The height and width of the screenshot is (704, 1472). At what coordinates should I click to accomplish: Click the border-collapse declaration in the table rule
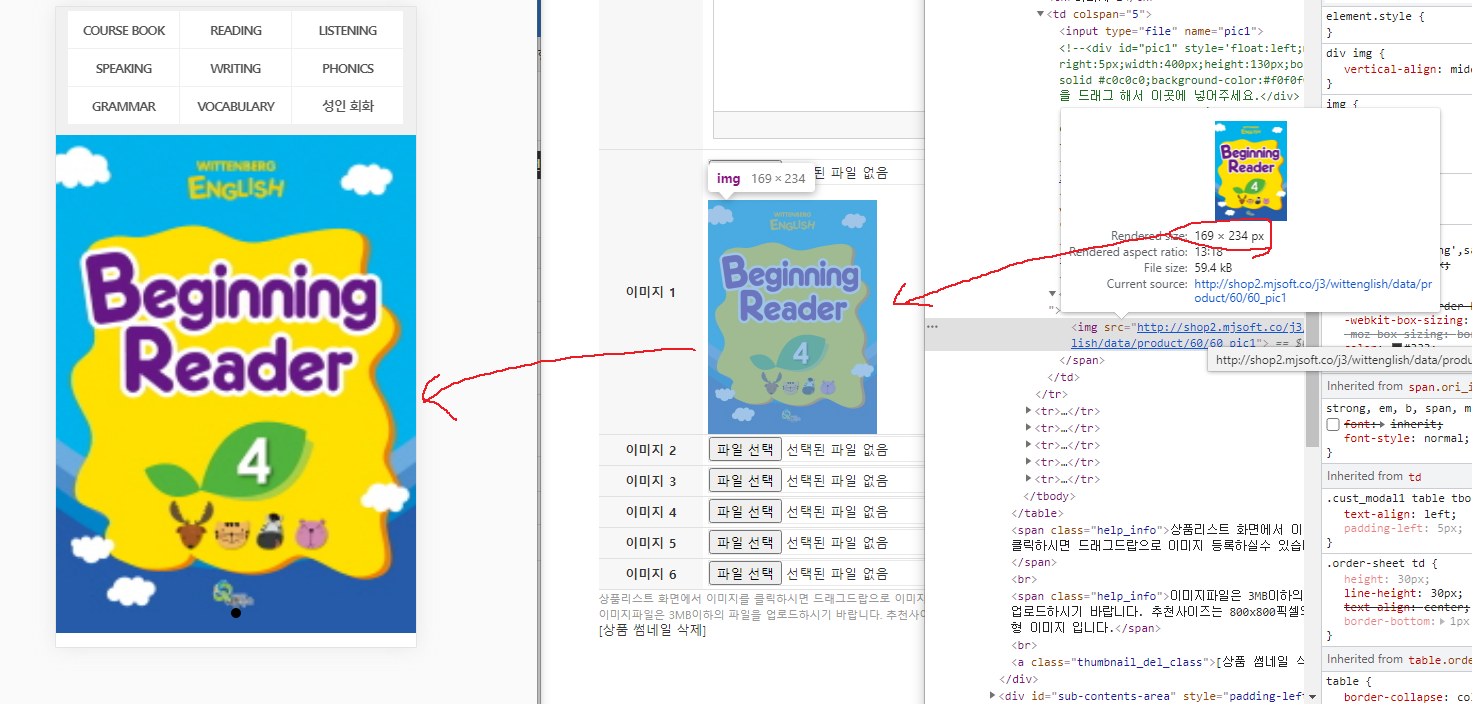point(1407,697)
